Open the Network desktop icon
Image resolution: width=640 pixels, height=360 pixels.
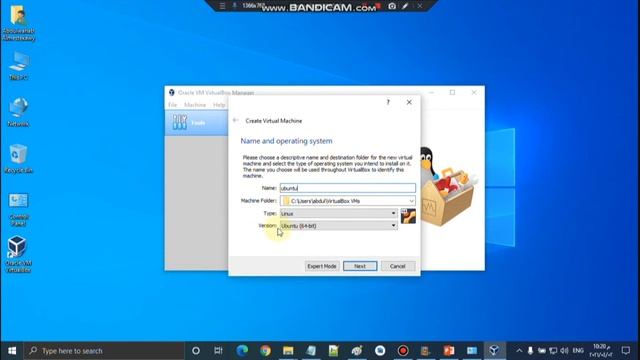click(x=18, y=112)
